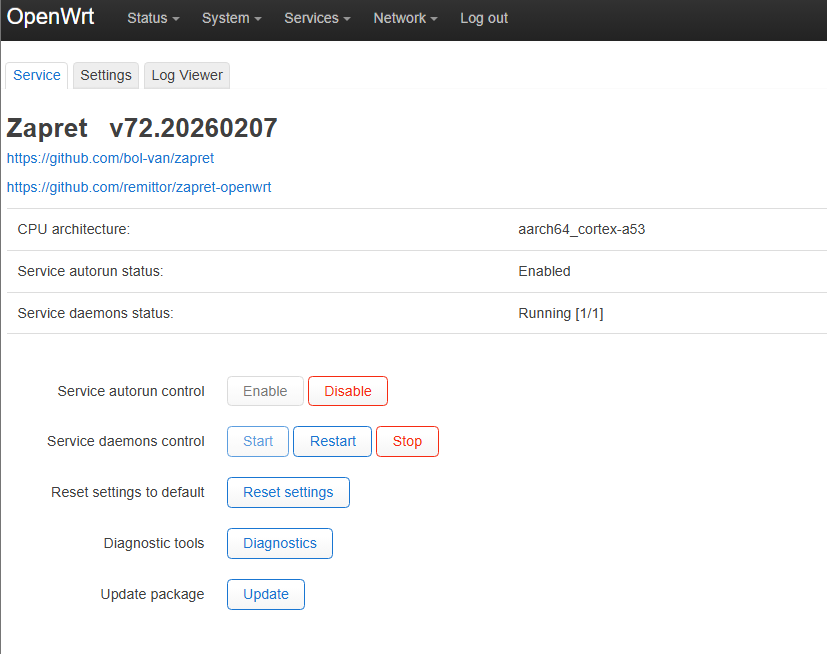The width and height of the screenshot is (827, 654).
Task: Open the Services dropdown menu
Action: tap(317, 18)
